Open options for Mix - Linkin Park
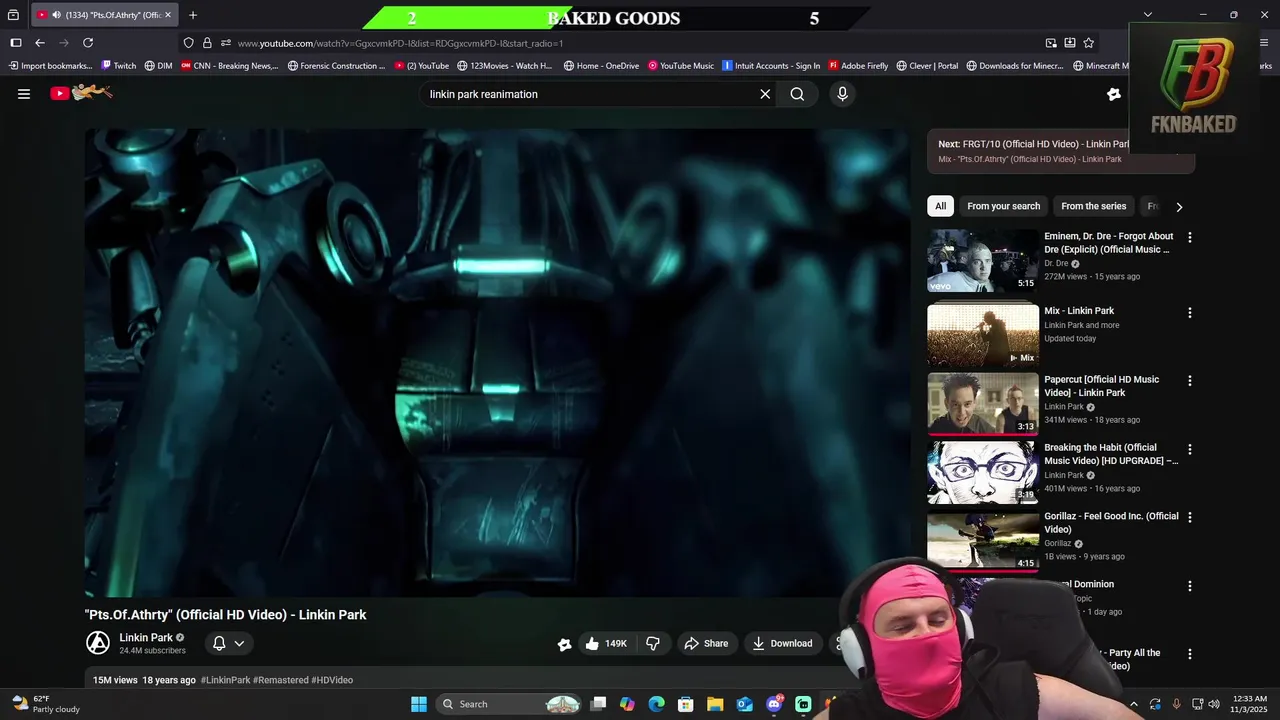The image size is (1280, 720). pos(1189,313)
